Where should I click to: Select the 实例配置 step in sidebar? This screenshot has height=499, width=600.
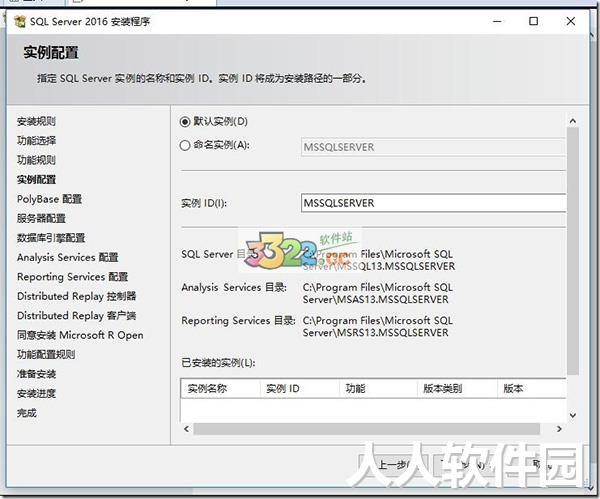[36, 179]
